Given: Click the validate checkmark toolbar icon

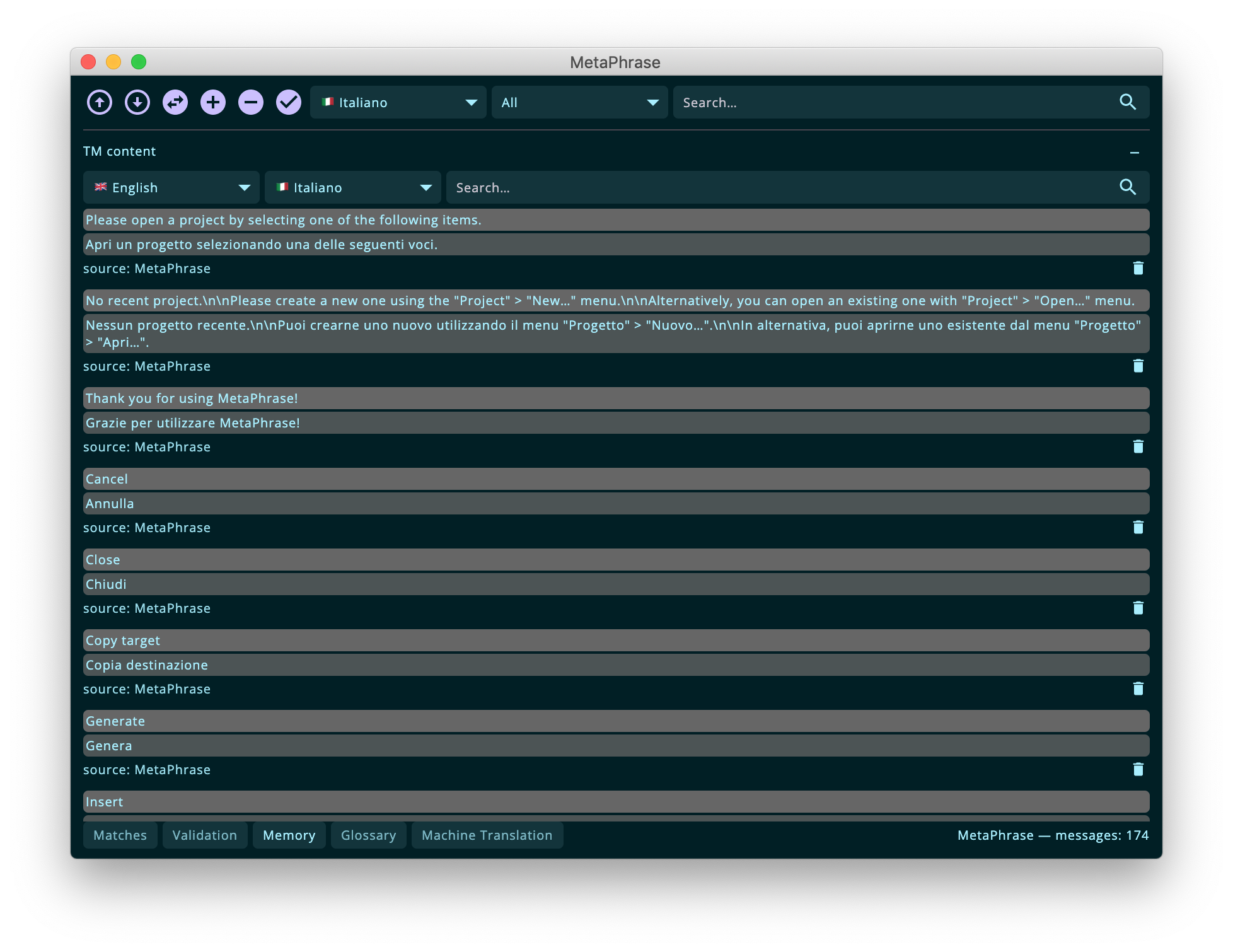Looking at the screenshot, I should pos(289,102).
